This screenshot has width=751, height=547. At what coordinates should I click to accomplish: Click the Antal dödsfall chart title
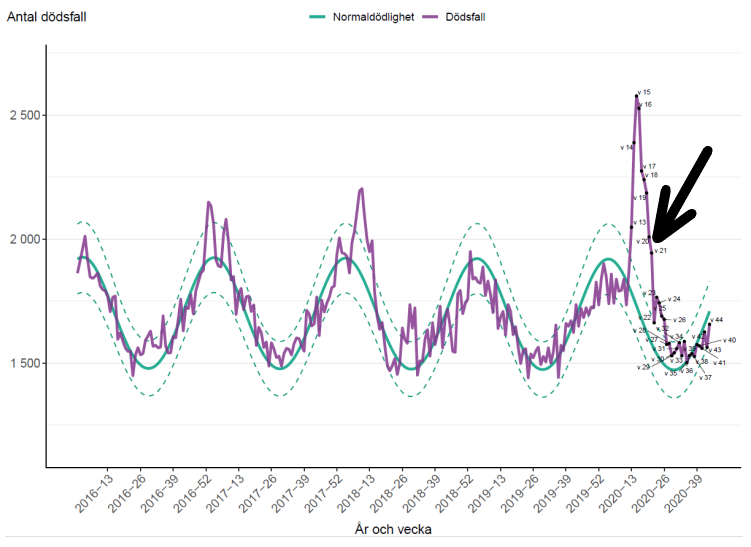point(46,17)
